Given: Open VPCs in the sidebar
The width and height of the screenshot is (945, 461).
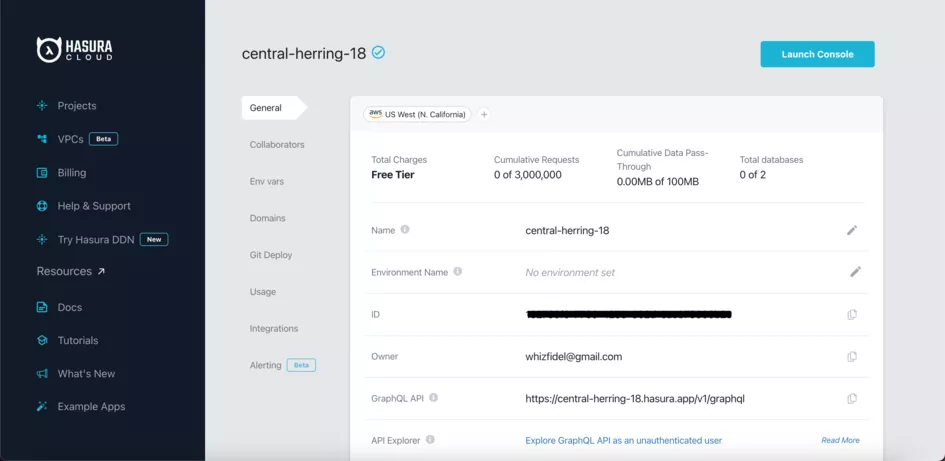Looking at the screenshot, I should coord(71,139).
